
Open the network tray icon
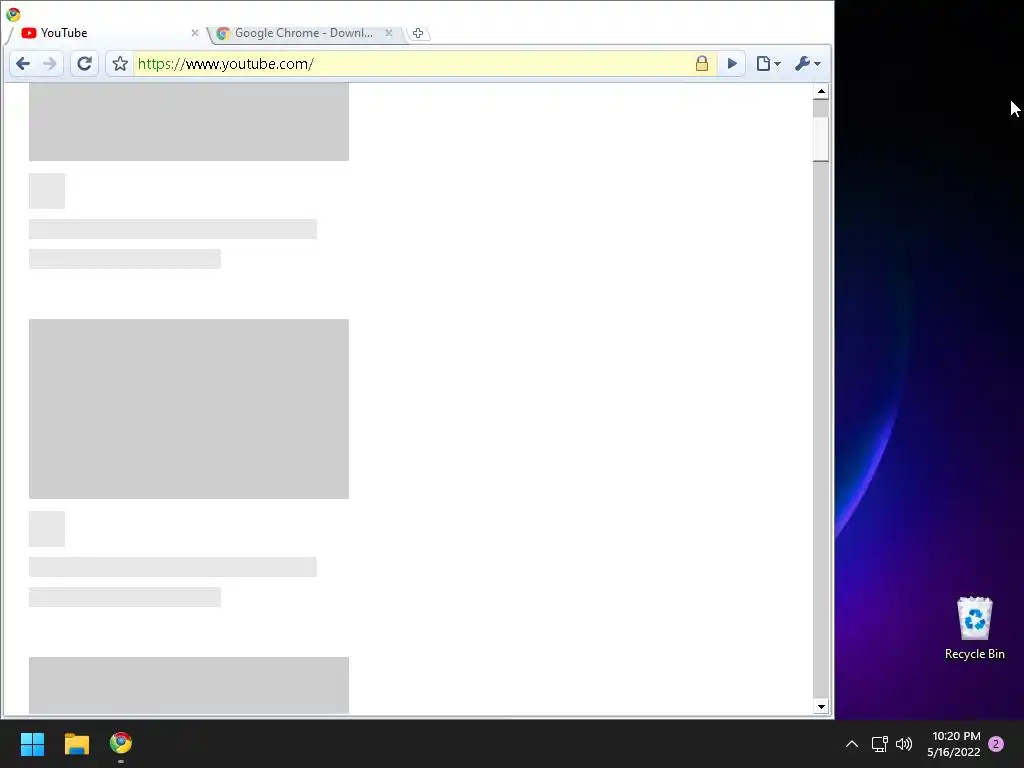pyautogui.click(x=880, y=743)
